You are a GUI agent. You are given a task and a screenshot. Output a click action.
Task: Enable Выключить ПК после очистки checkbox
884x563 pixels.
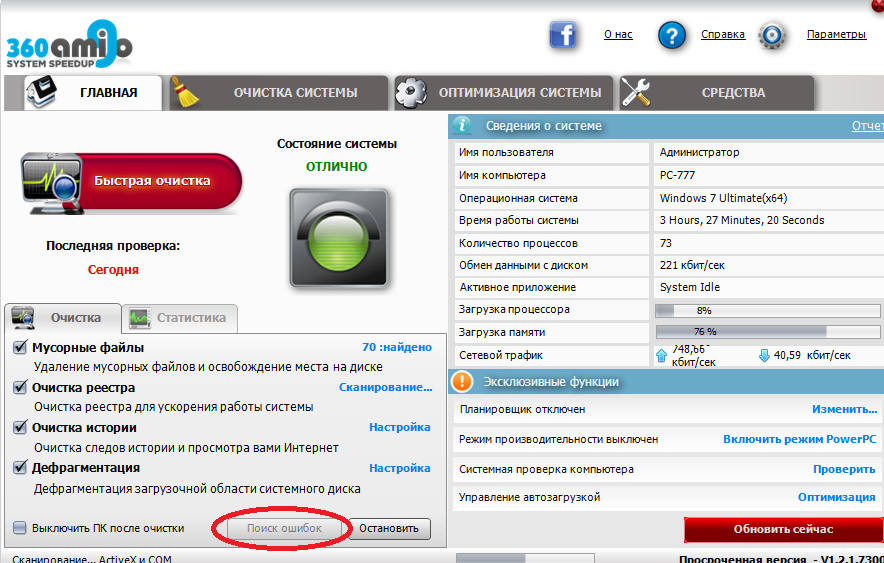pyautogui.click(x=20, y=528)
